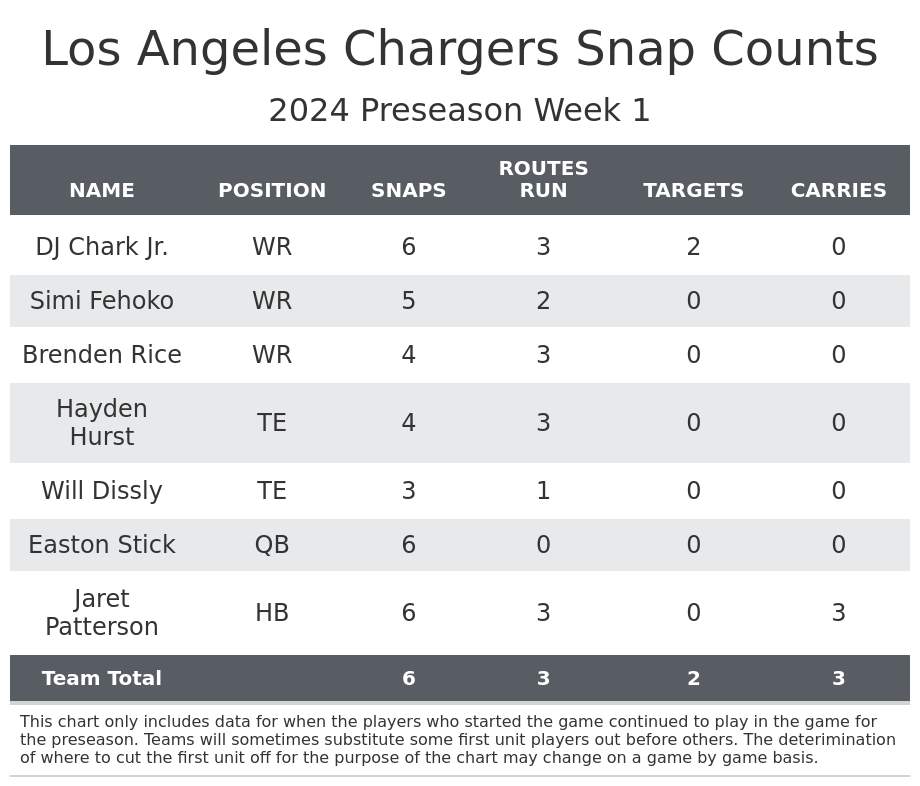Click the Hayden Hurst player name
The width and height of the screenshot is (920, 786).
pyautogui.click(x=102, y=423)
